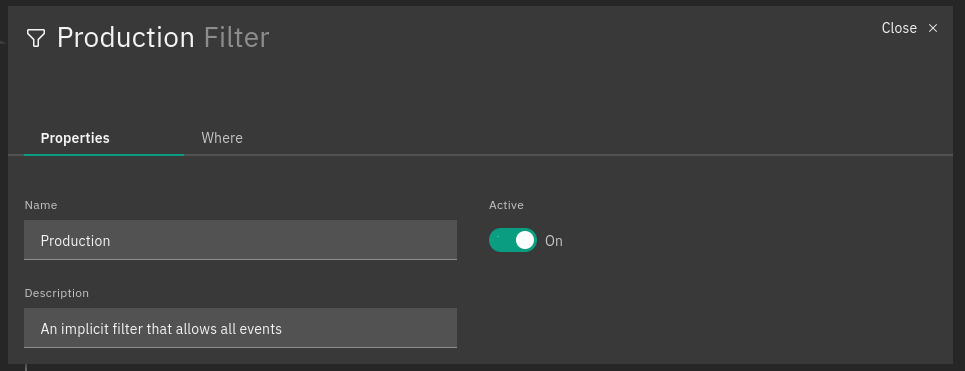Viewport: 965px width, 371px height.
Task: Focus the Name input field
Action: point(241,240)
